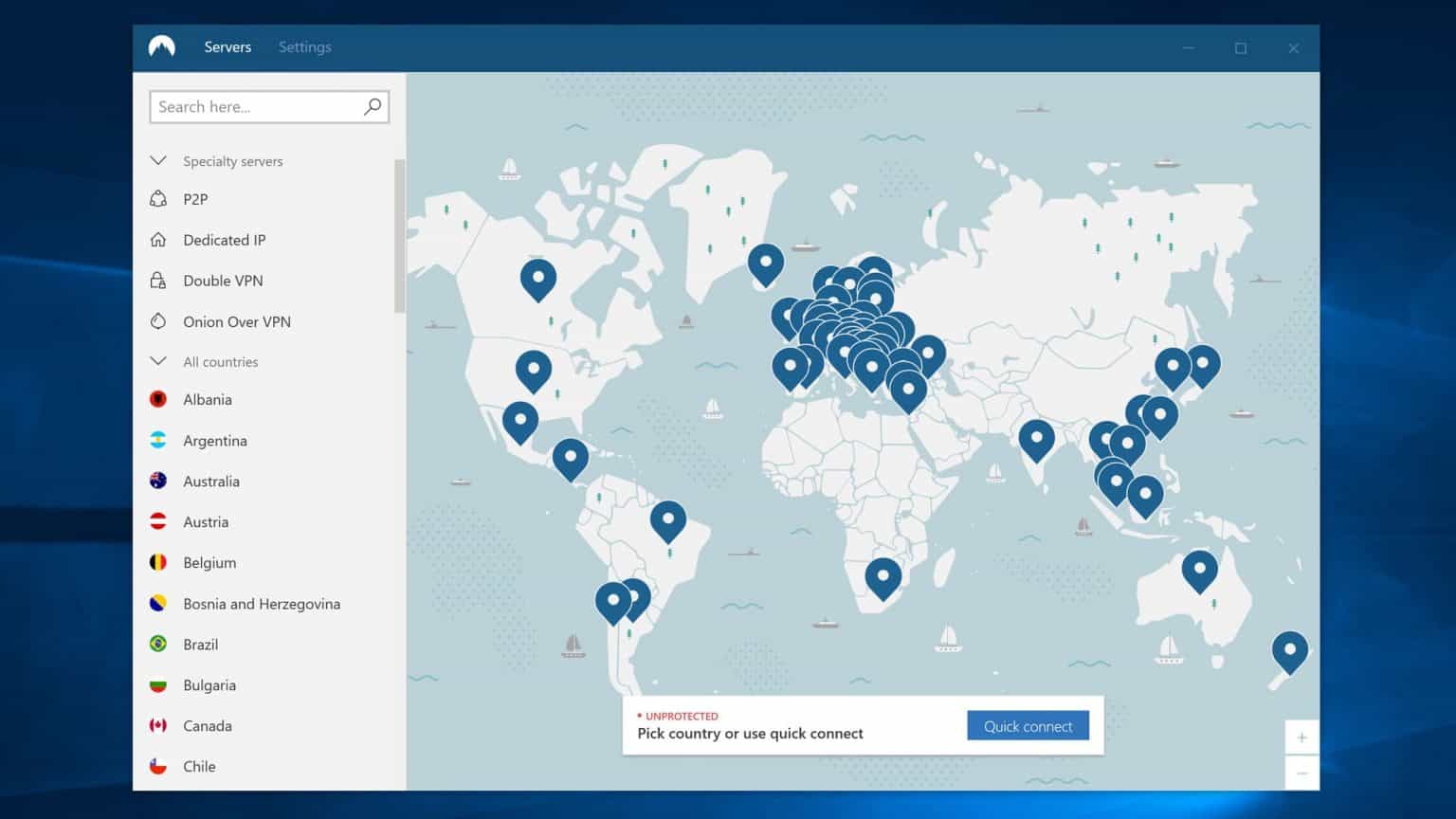Viewport: 1456px width, 819px height.
Task: Click the Australia flag icon
Action: pos(158,481)
